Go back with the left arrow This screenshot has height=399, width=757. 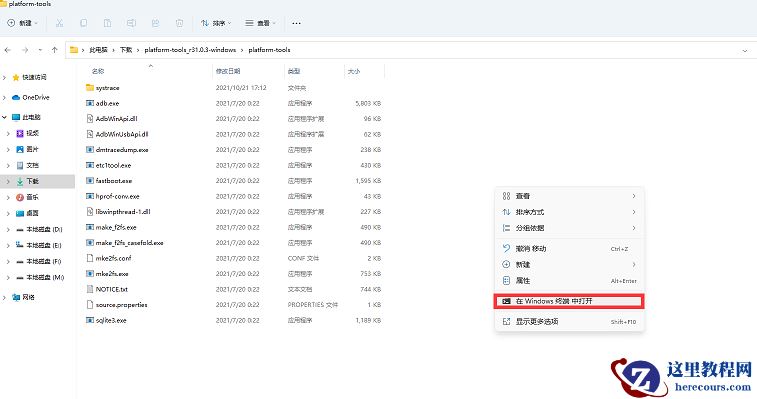[x=8, y=50]
